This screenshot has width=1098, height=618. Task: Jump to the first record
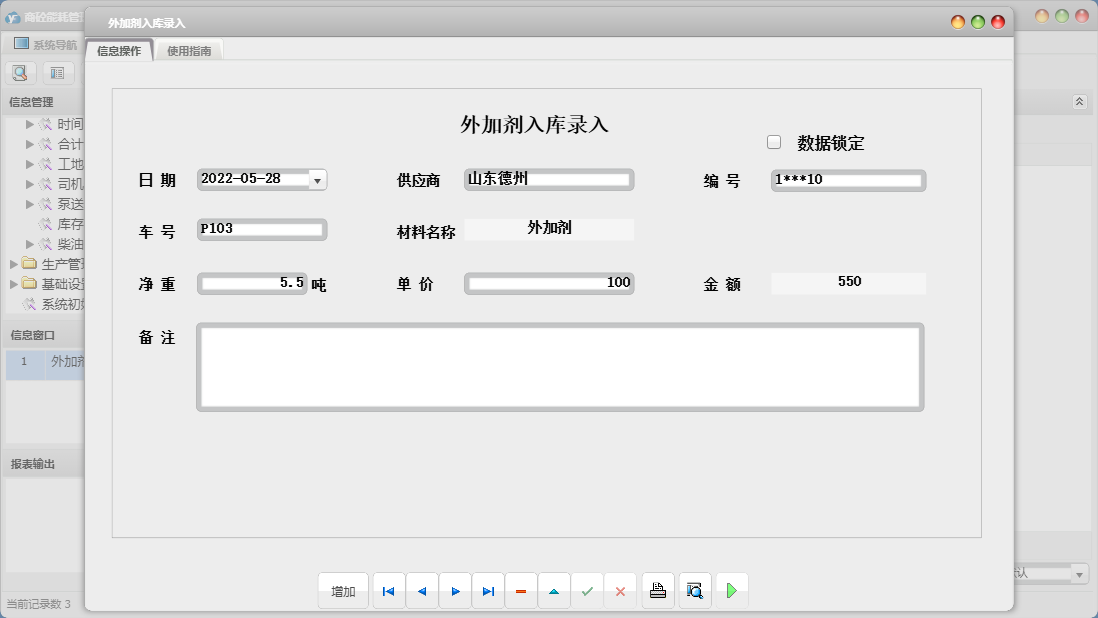click(388, 591)
